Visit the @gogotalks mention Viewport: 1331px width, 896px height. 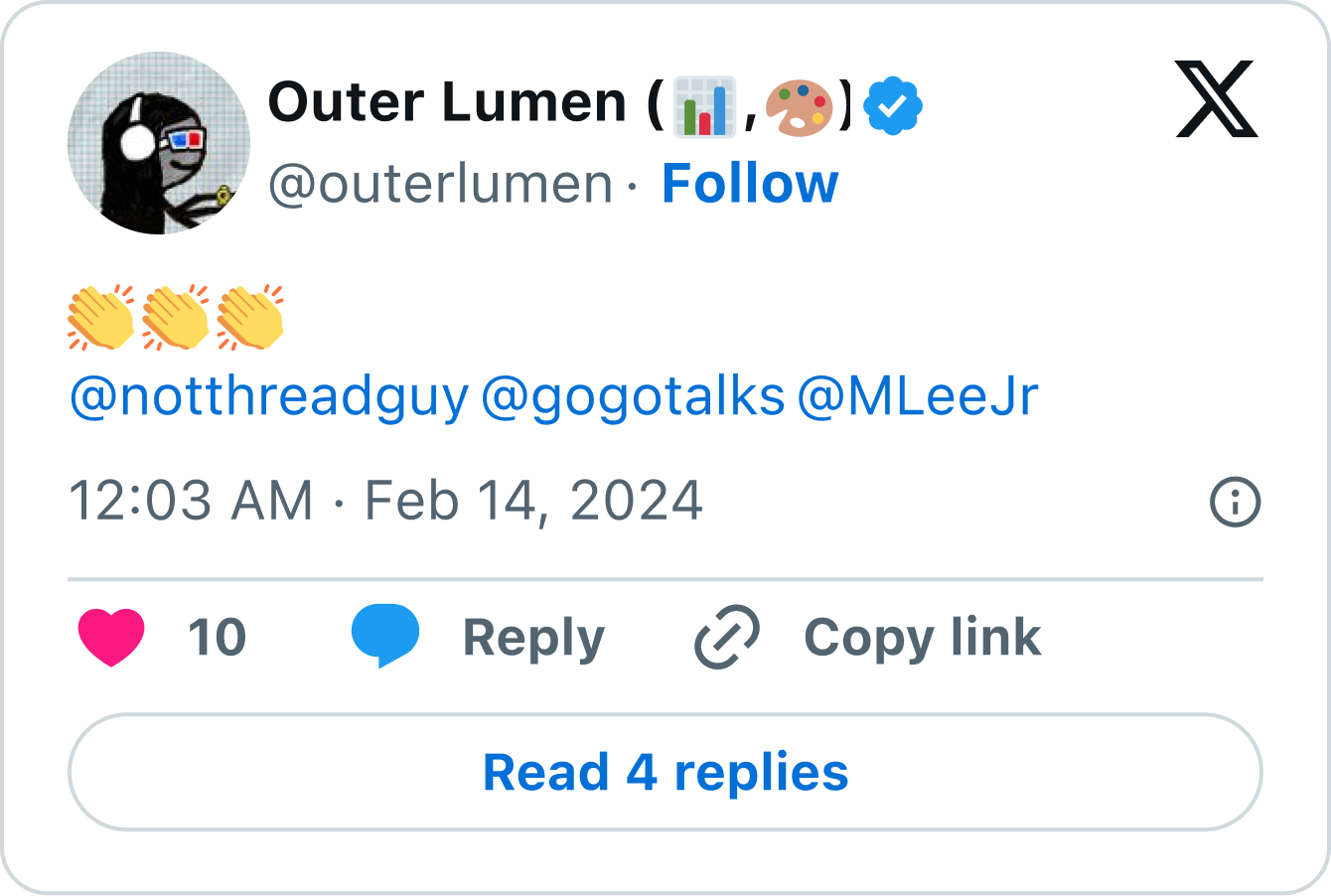[633, 396]
